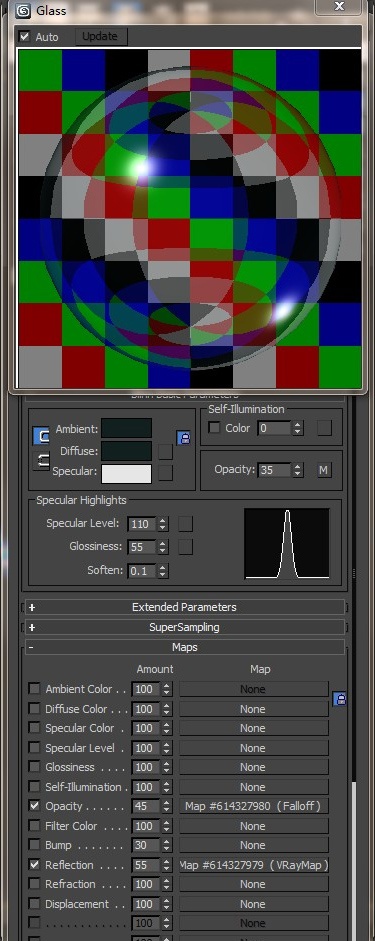Click the Diffuse map shortcut square button
Viewport: 375px width, 941px height.
165,451
